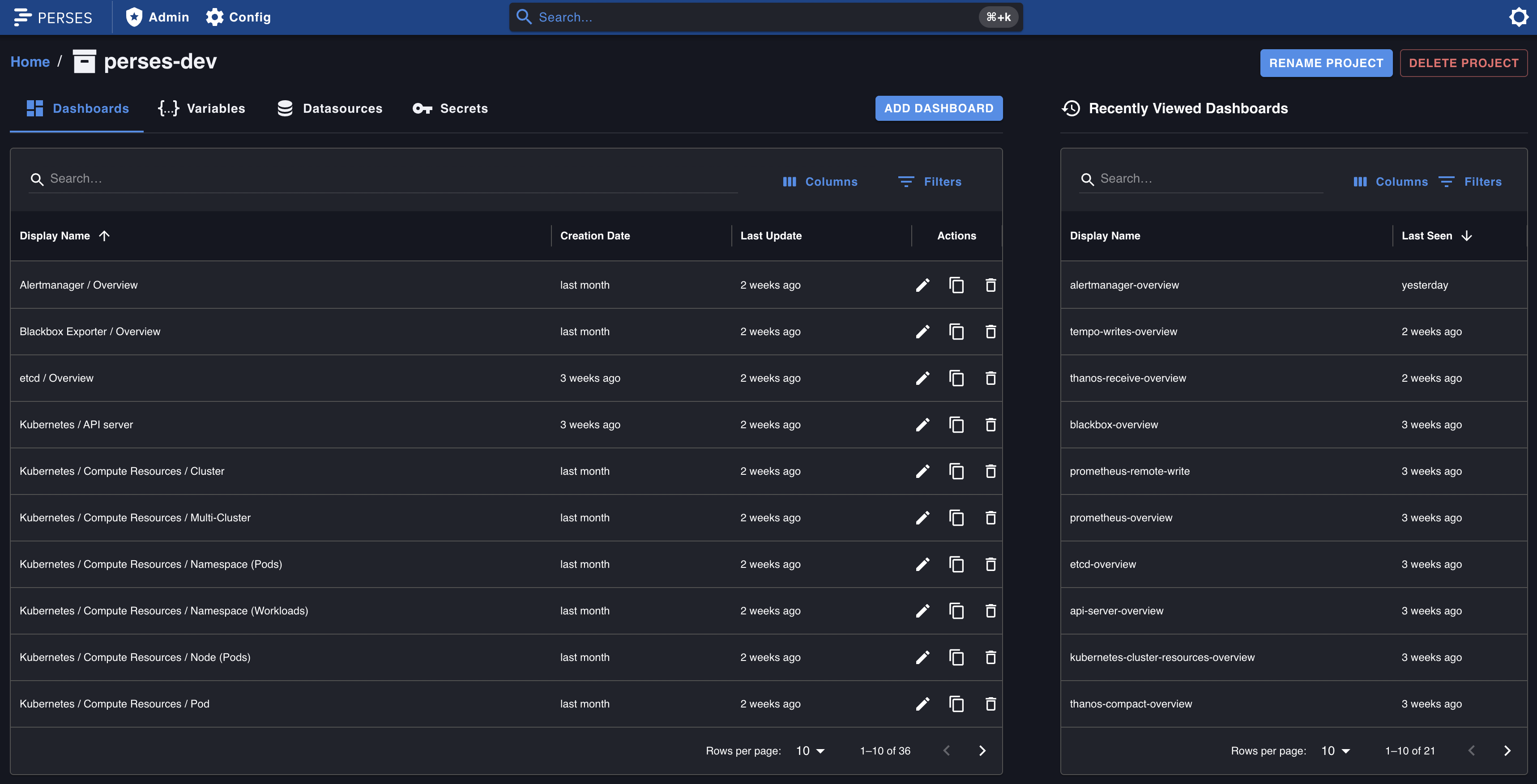Open the Config section
Viewport: 1537px width, 784px height.
pyautogui.click(x=238, y=17)
